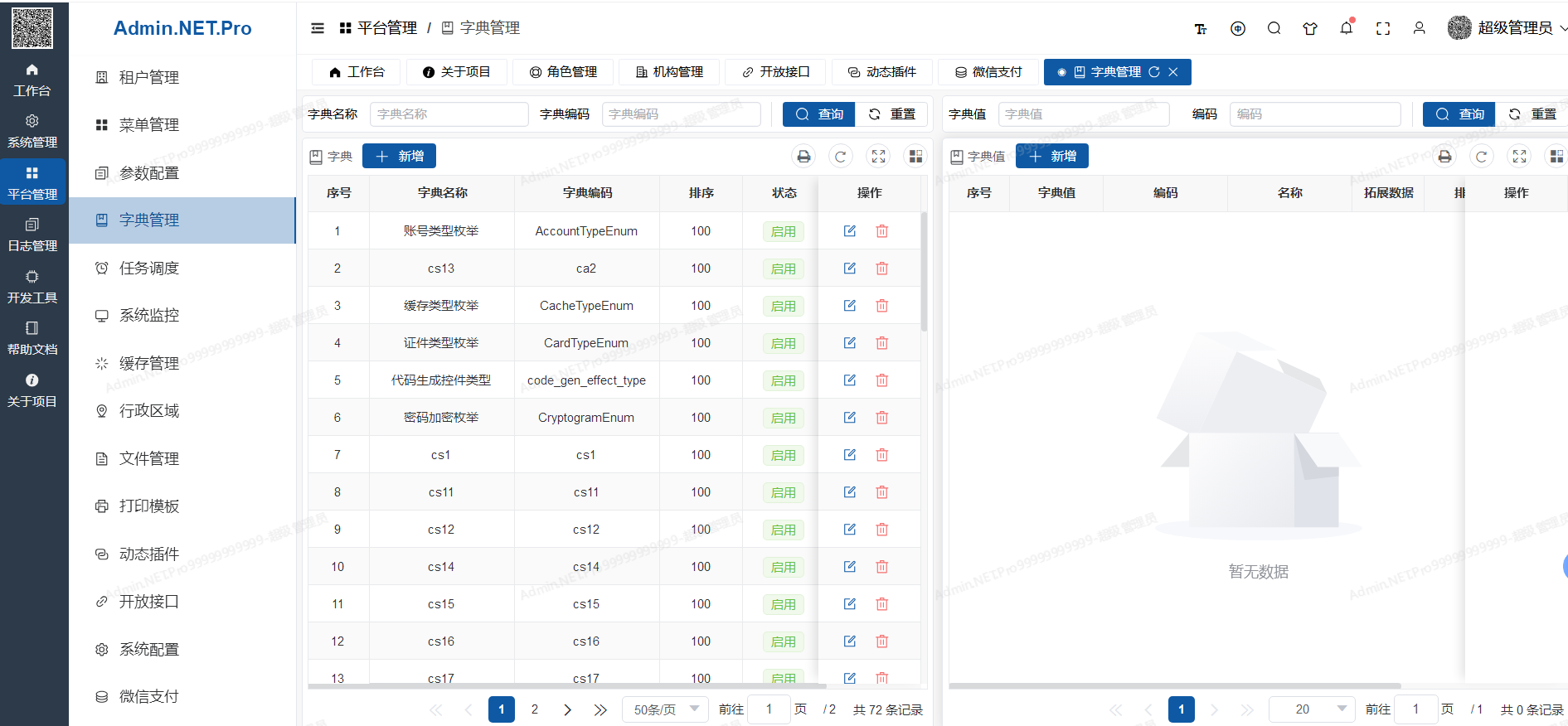Switch to 关于项目 tab

pos(456,72)
